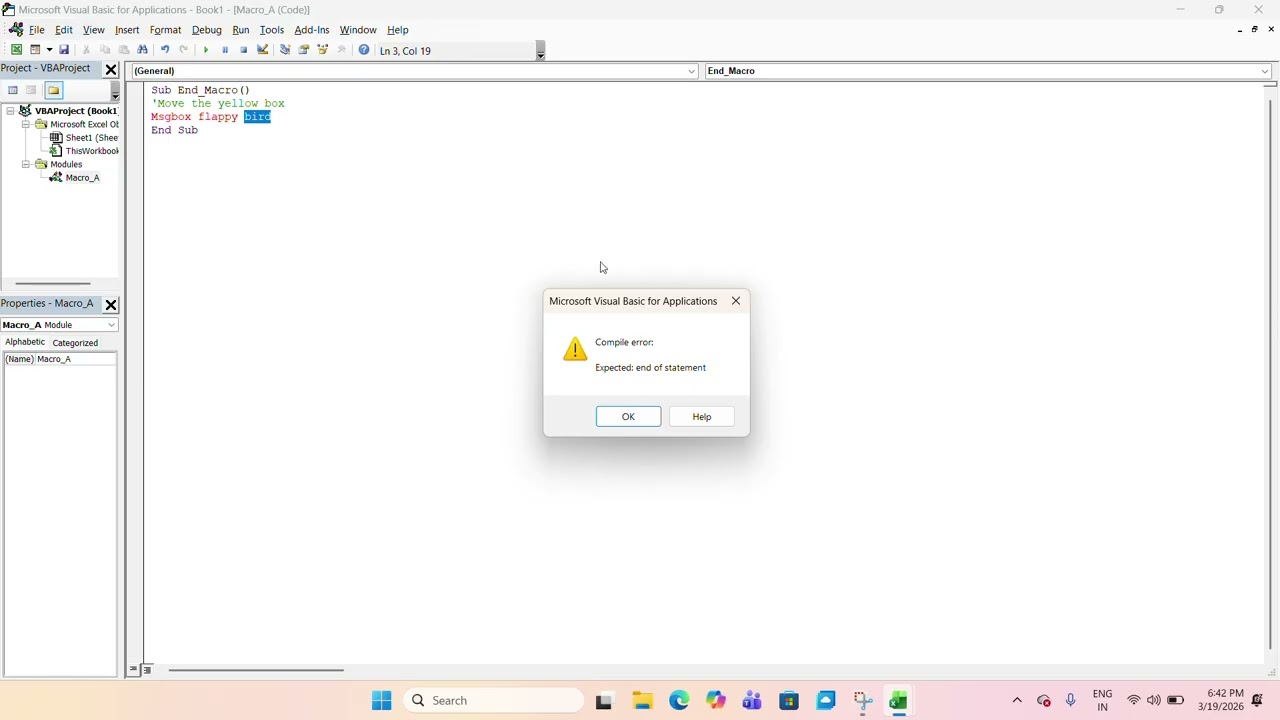Screen dimensions: 1280x720
Task: Click the Find binoculars icon
Action: tap(143, 50)
